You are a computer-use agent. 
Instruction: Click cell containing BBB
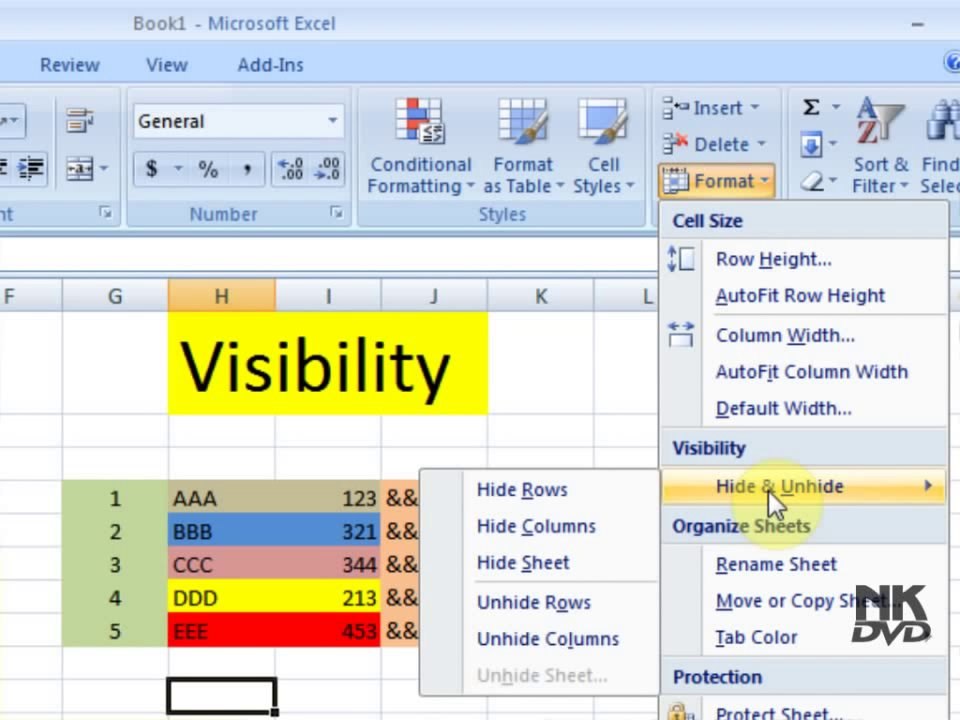pyautogui.click(x=222, y=531)
